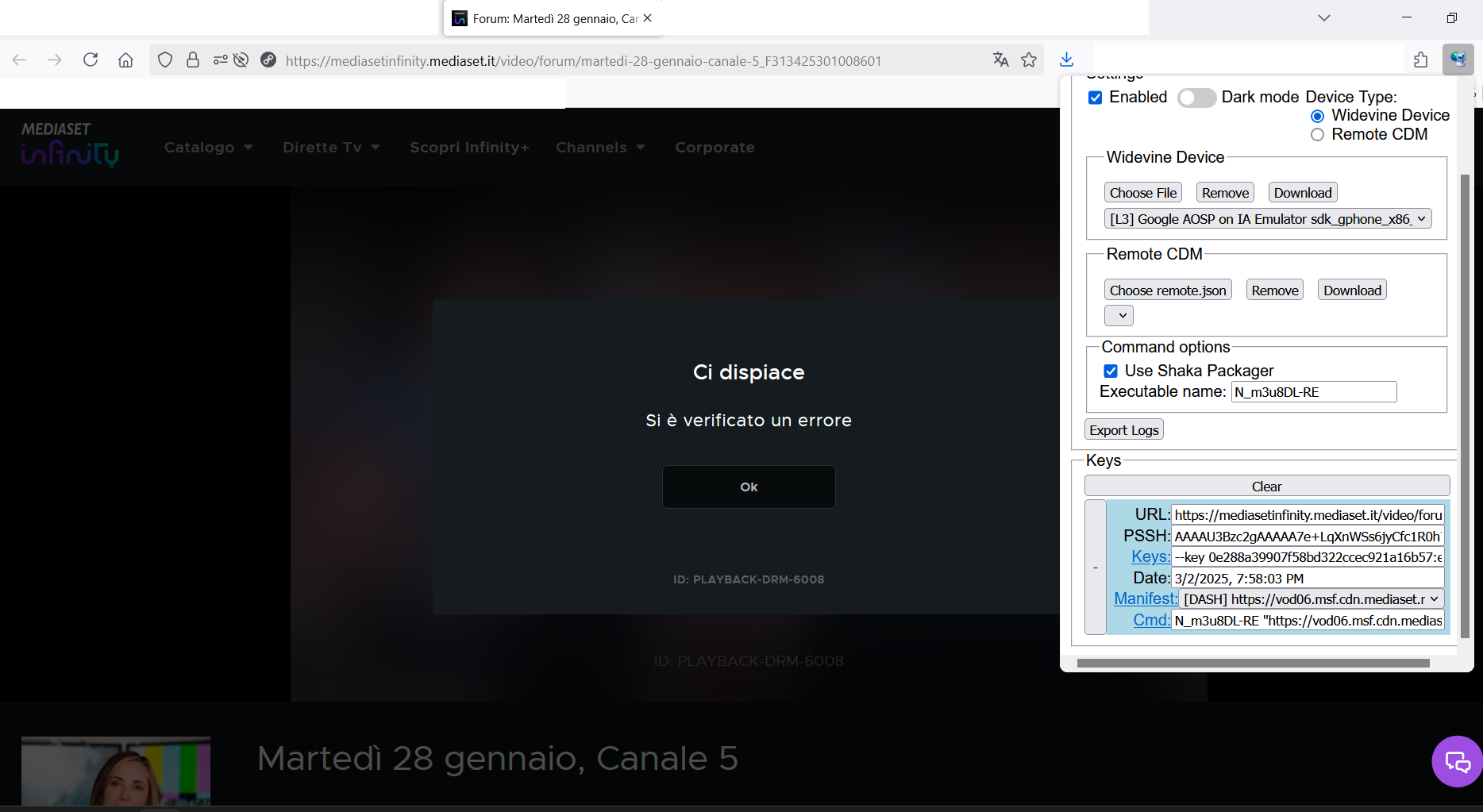Open the empty Remote CDM dropdown
1483x812 pixels.
pos(1119,315)
